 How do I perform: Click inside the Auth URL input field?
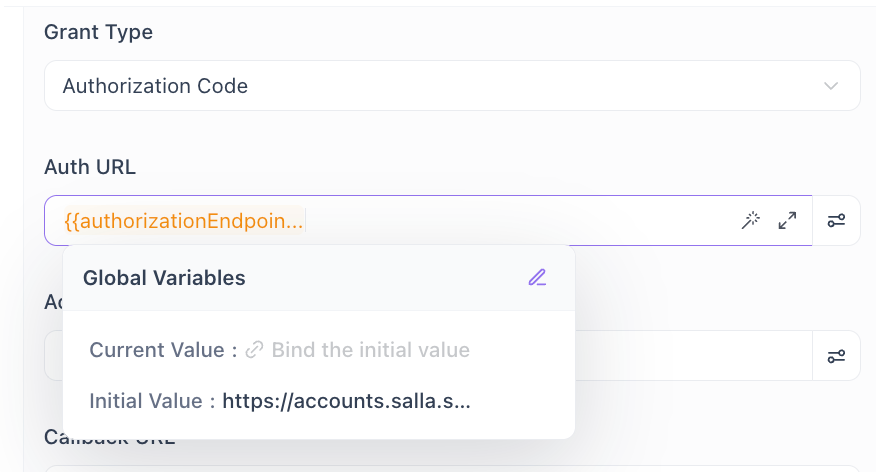(x=520, y=221)
